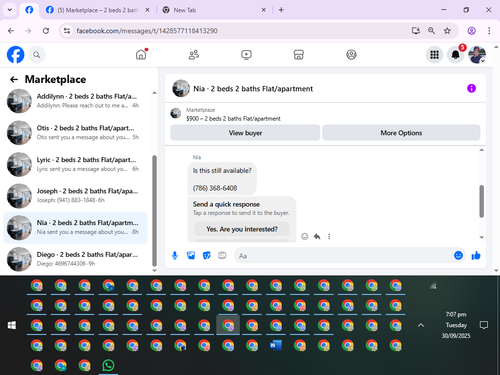Send a thumbs-up like
Screen dimensions: 500x375
(x=476, y=255)
